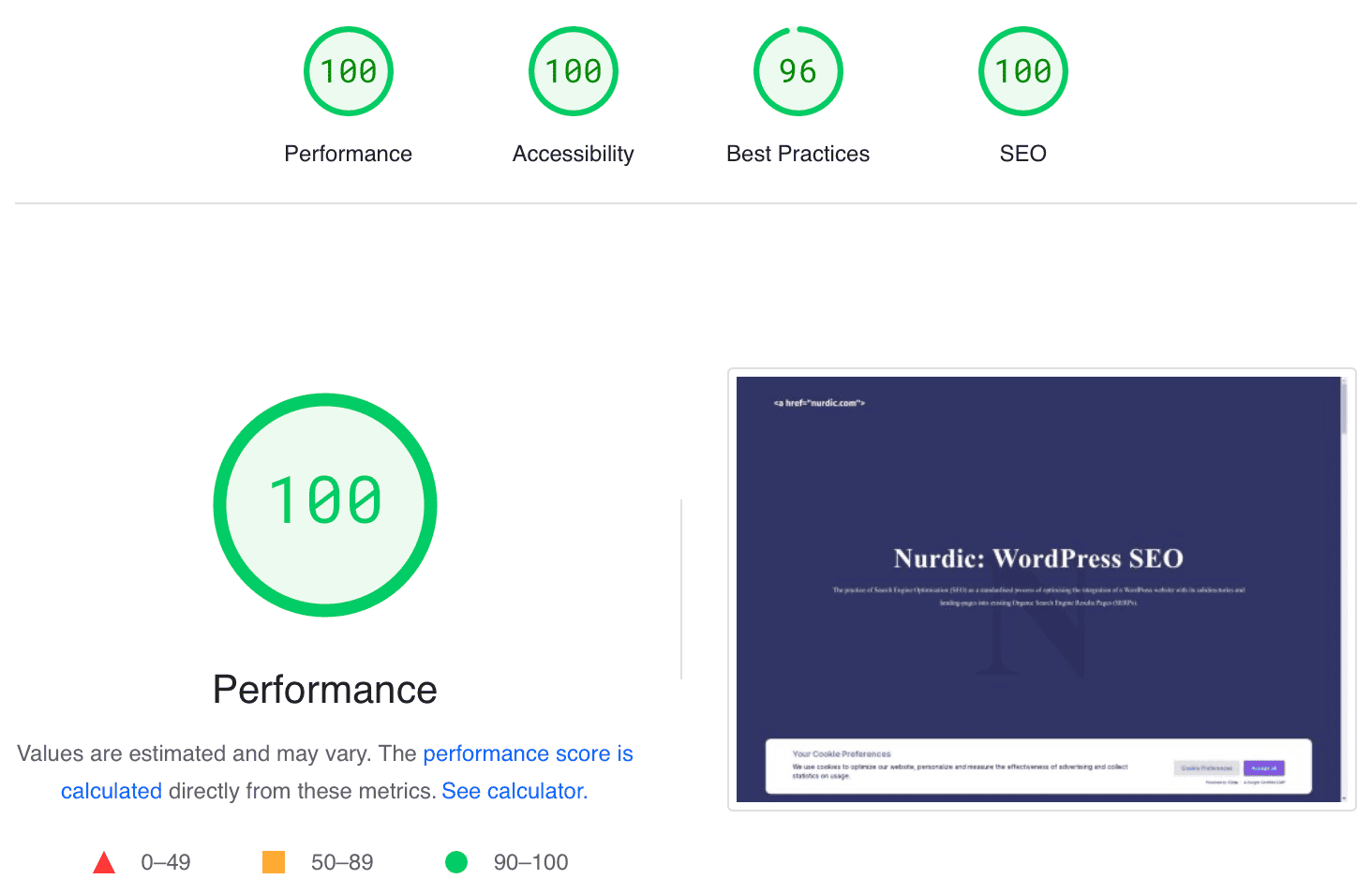
Task: Jump to the SEO section label
Action: pyautogui.click(x=1023, y=154)
